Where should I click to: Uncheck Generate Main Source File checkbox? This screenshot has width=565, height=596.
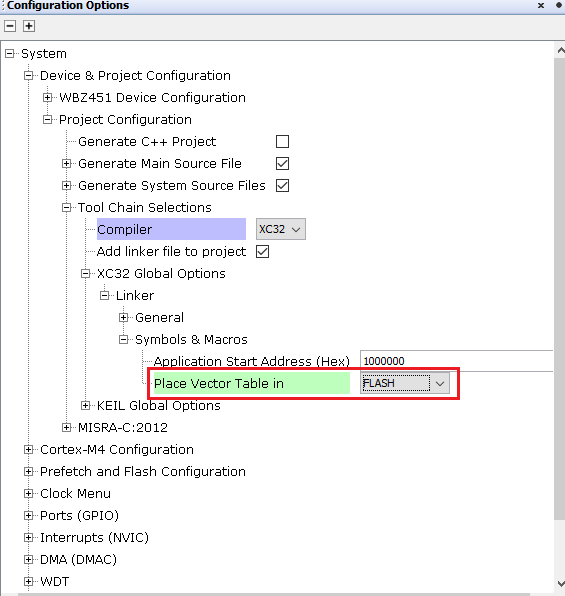pos(282,163)
